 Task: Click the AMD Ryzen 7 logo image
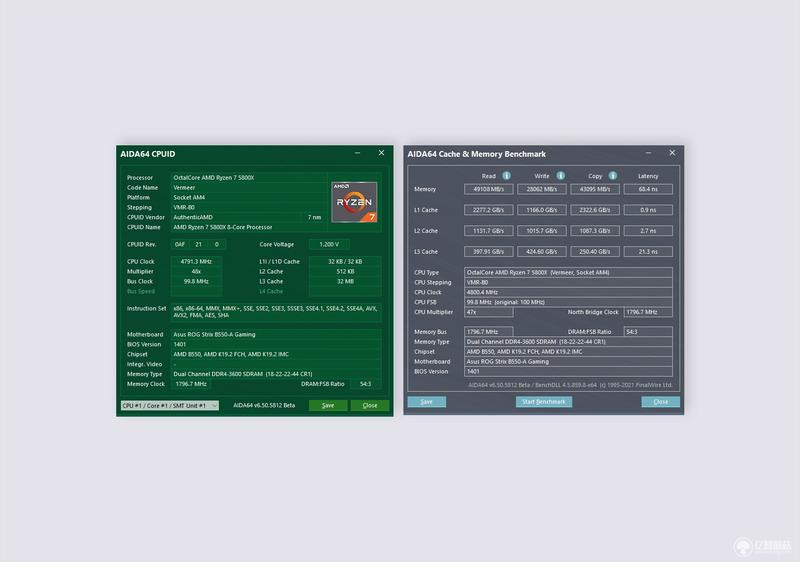[354, 202]
